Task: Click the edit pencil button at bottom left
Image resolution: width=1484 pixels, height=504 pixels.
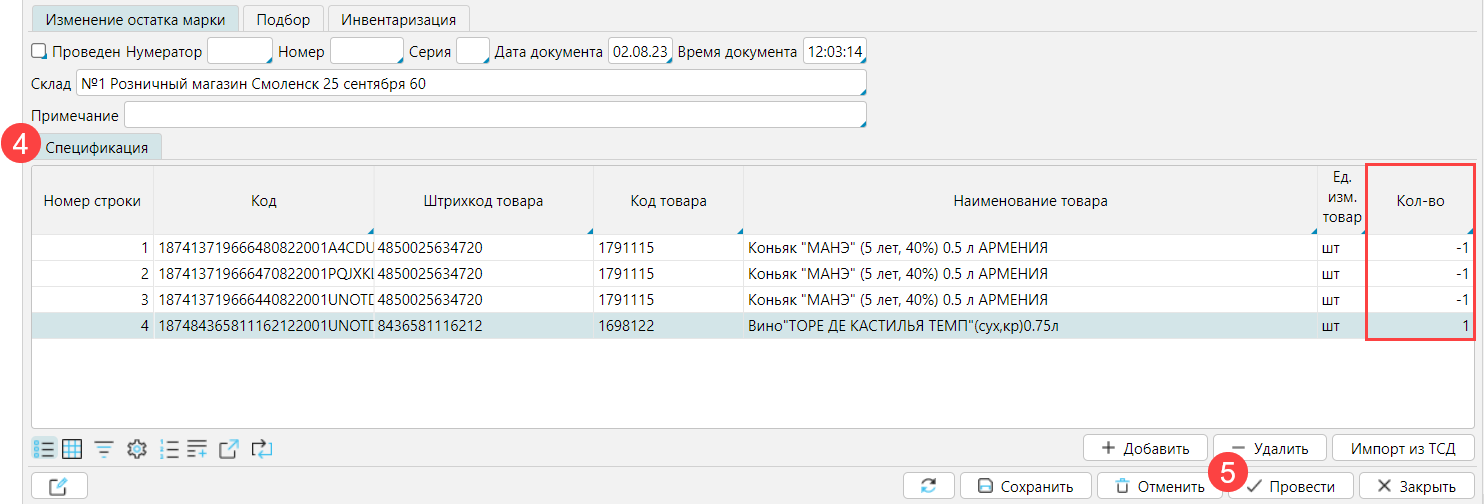Action: pyautogui.click(x=59, y=486)
